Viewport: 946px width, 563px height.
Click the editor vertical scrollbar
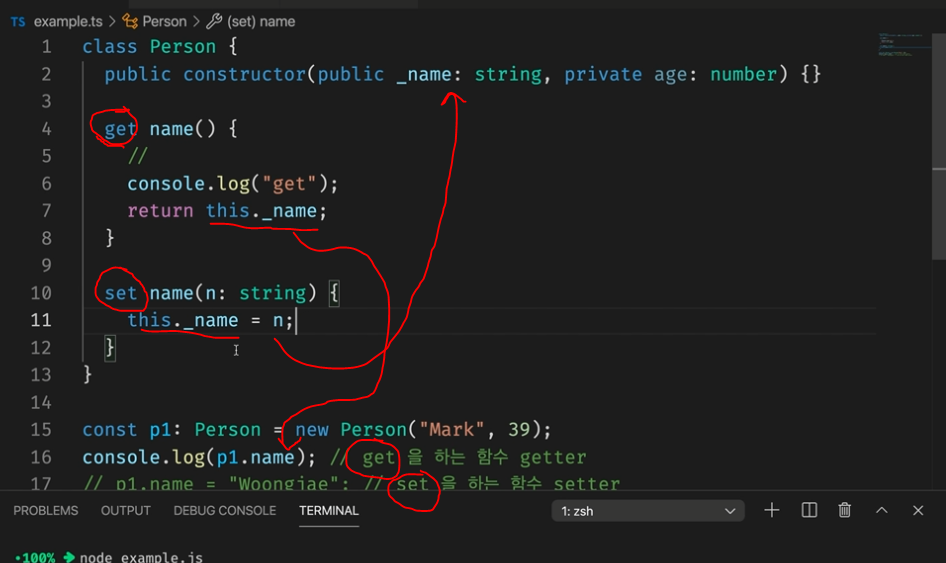[x=939, y=145]
